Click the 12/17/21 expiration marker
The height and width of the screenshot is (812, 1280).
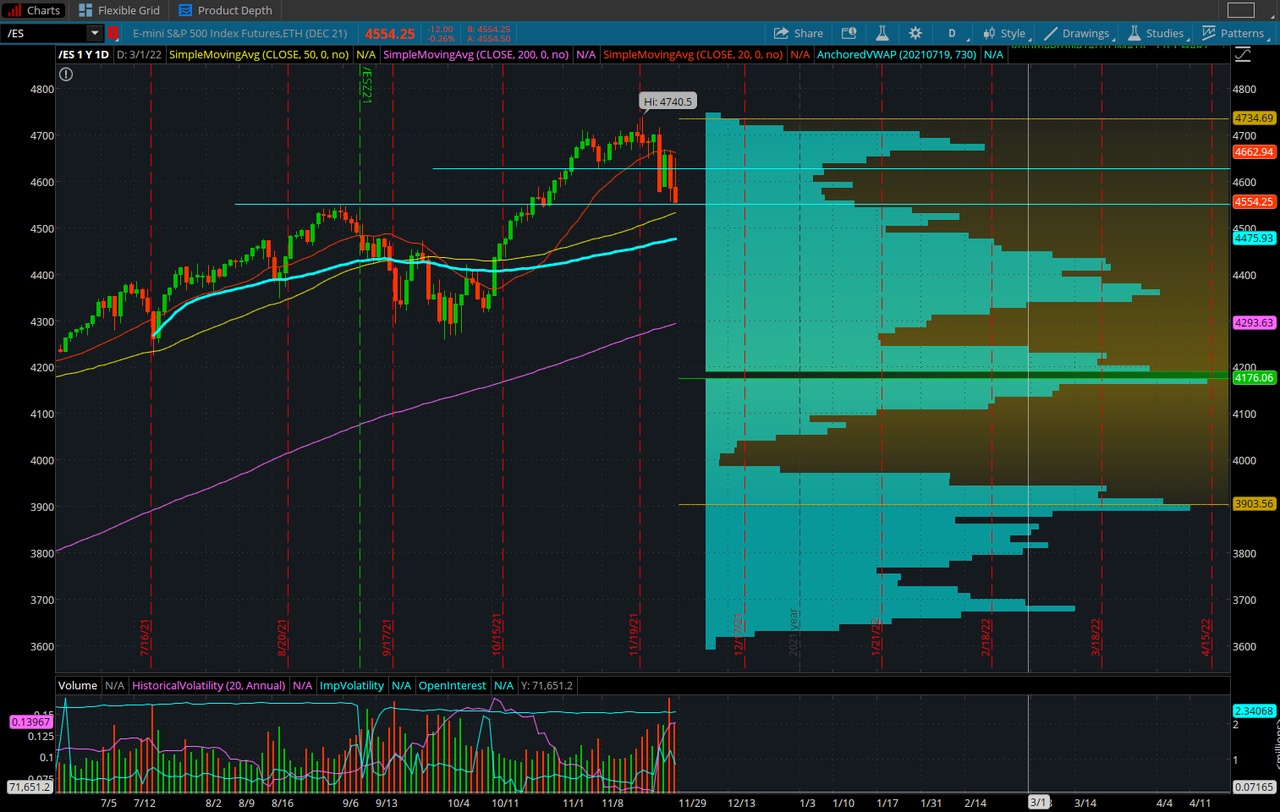(739, 633)
